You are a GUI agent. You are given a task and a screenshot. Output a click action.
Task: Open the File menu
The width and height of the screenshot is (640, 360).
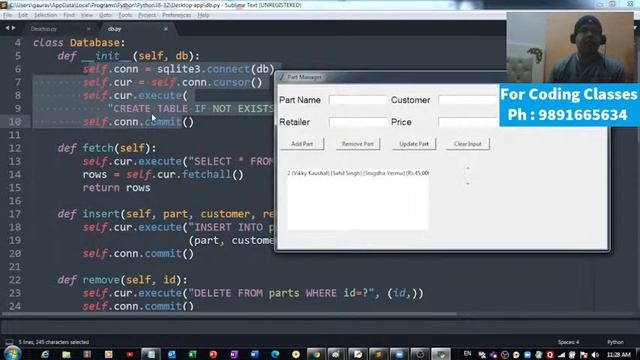pyautogui.click(x=7, y=15)
